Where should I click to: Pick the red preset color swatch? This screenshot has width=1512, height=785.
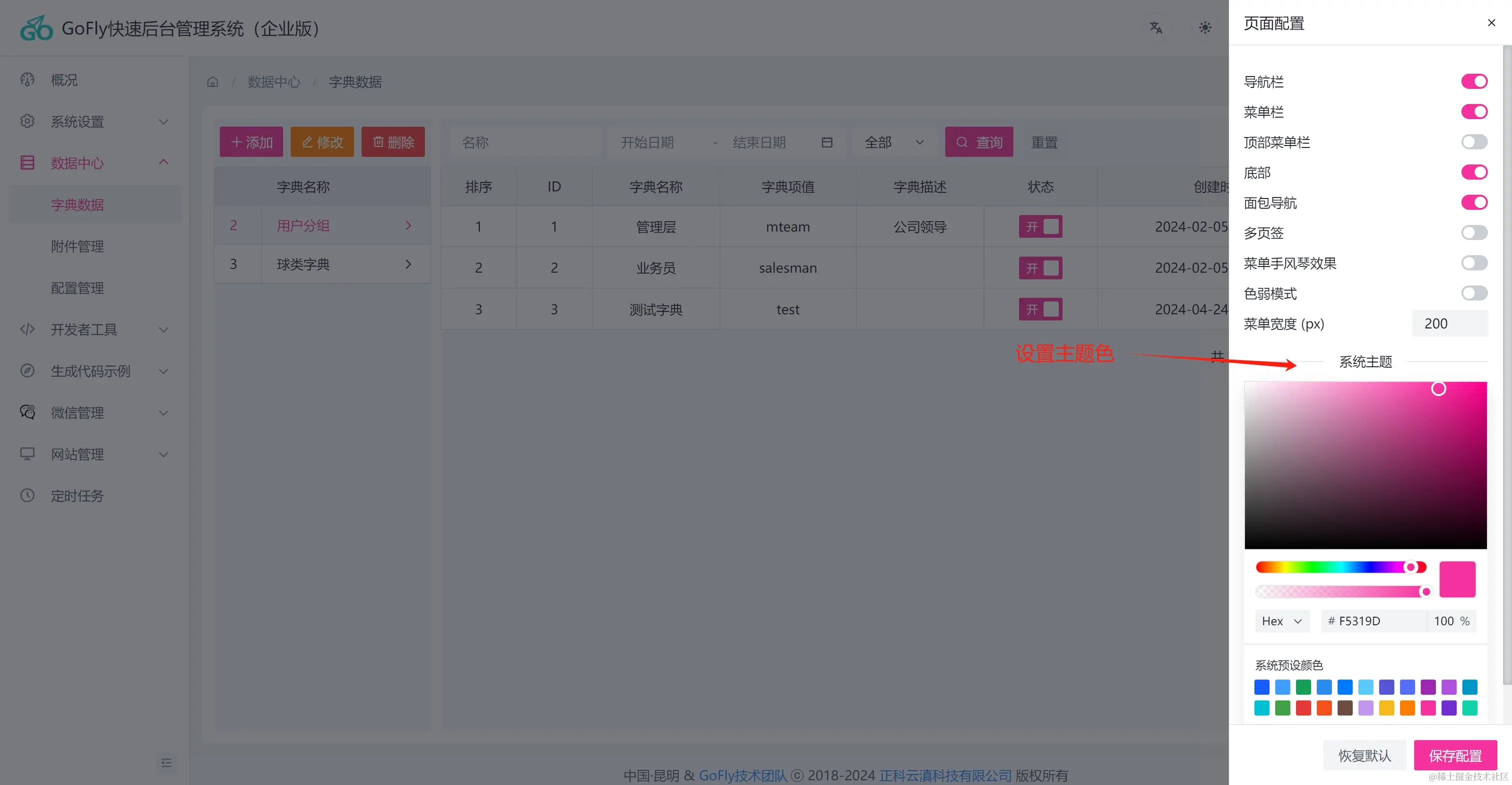[1303, 708]
